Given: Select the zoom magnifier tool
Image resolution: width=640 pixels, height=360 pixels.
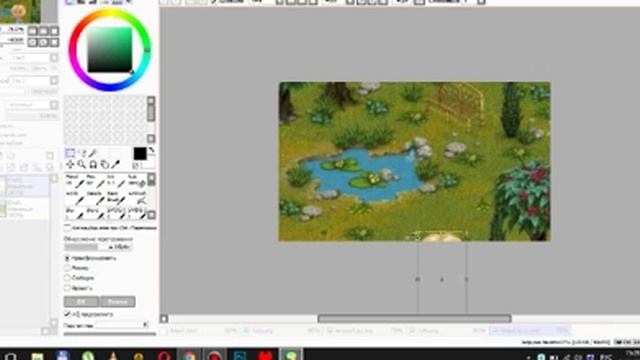Looking at the screenshot, I should 82,164.
